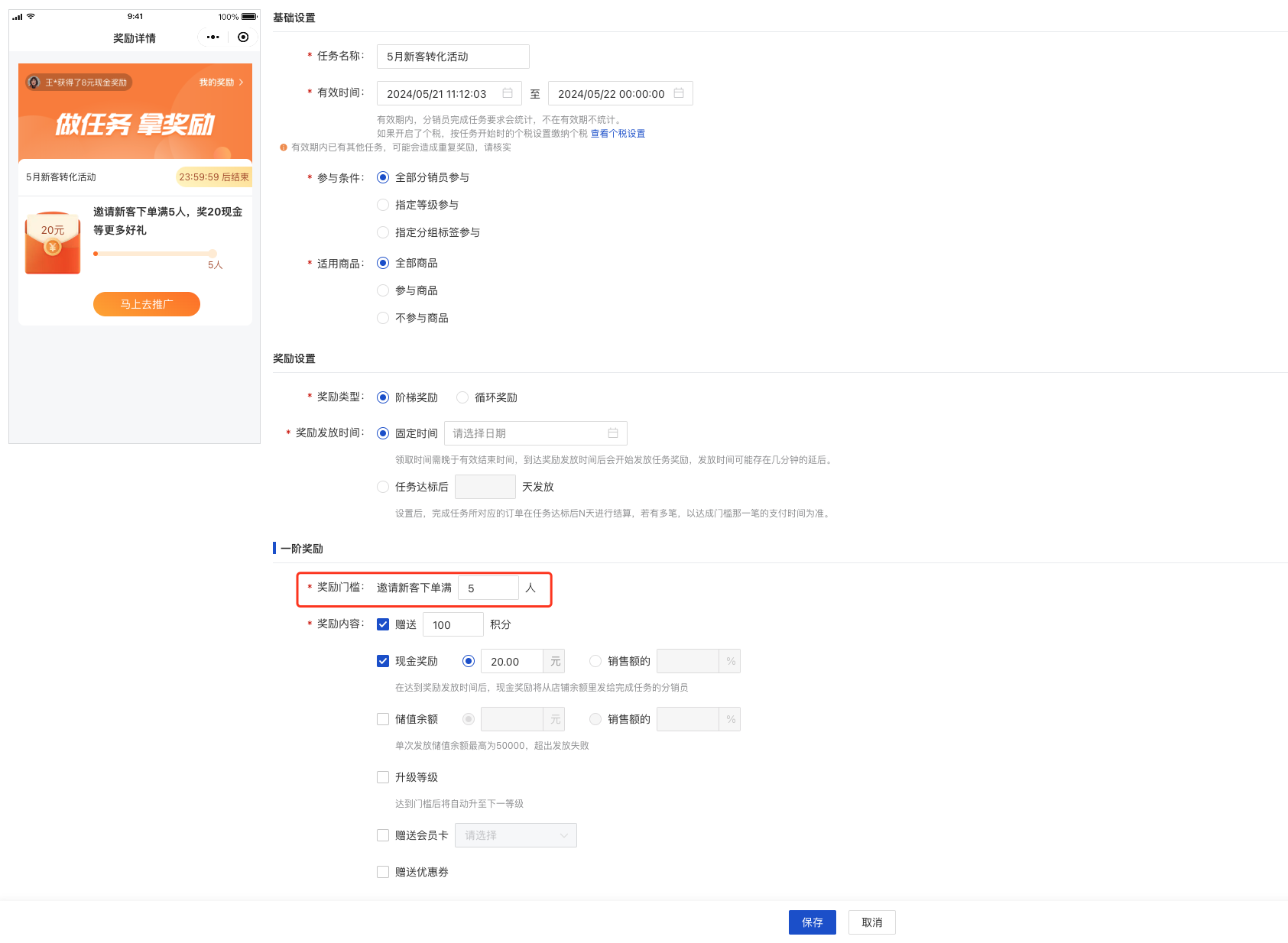Viewport: 1288px width, 943px height.
Task: Enable the 赠送会员卡 checkbox
Action: pos(383,835)
